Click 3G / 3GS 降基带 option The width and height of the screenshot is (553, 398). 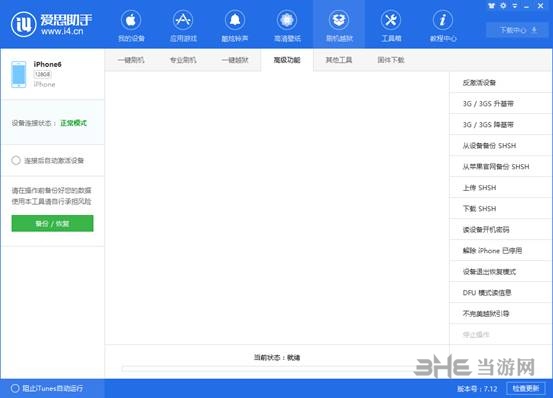click(x=500, y=124)
